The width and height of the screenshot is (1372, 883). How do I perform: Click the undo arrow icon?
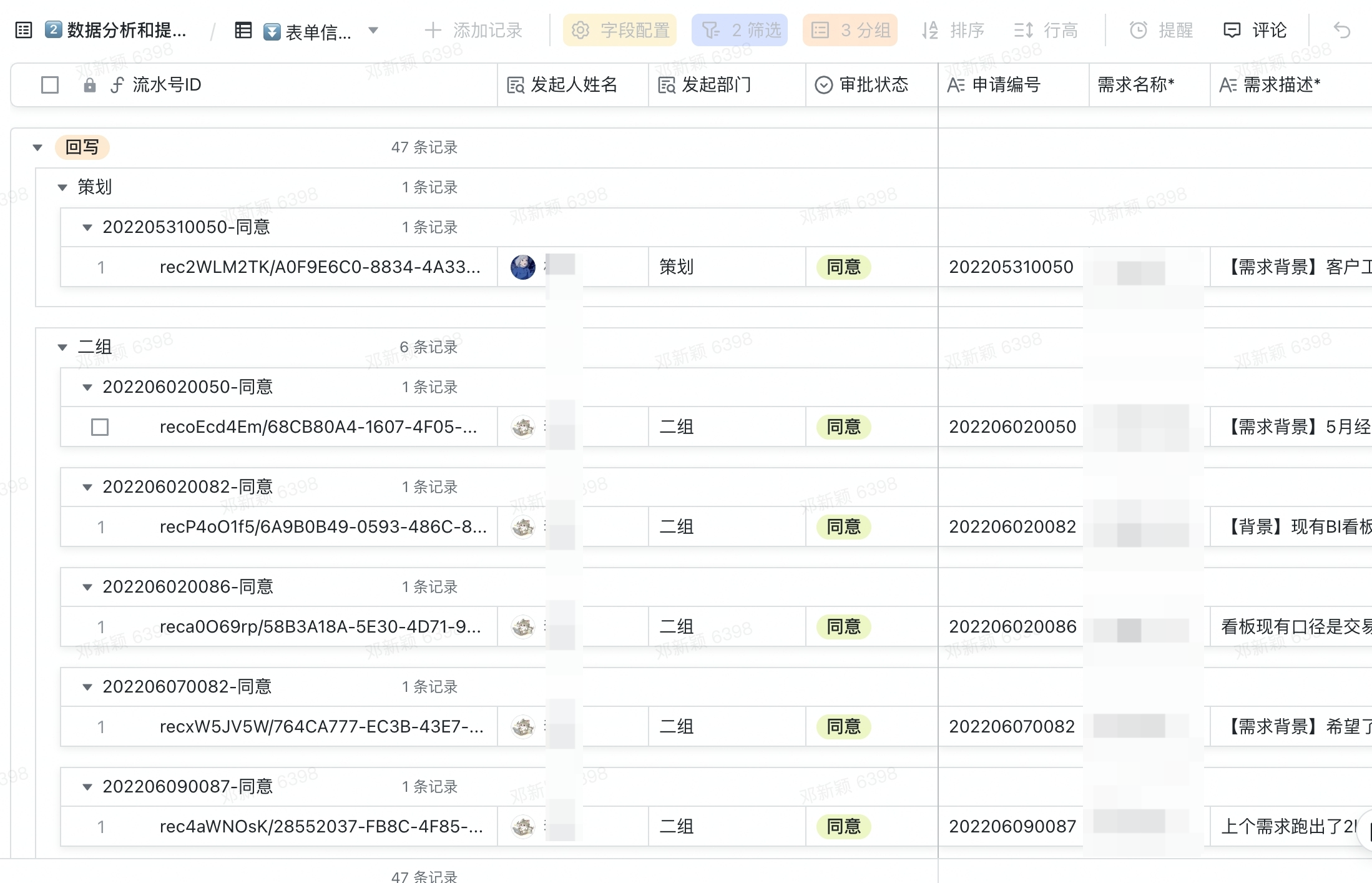tap(1342, 30)
